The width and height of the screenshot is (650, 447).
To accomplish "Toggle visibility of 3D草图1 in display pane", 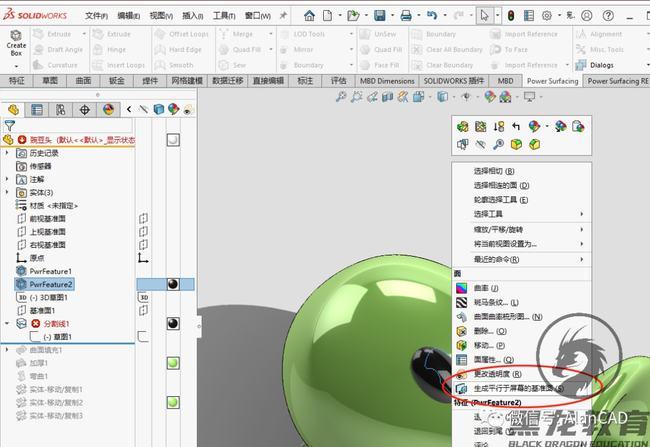I will pyautogui.click(x=143, y=297).
